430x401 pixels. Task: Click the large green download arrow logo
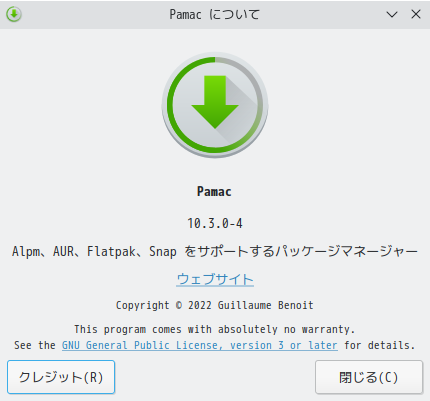pos(215,105)
